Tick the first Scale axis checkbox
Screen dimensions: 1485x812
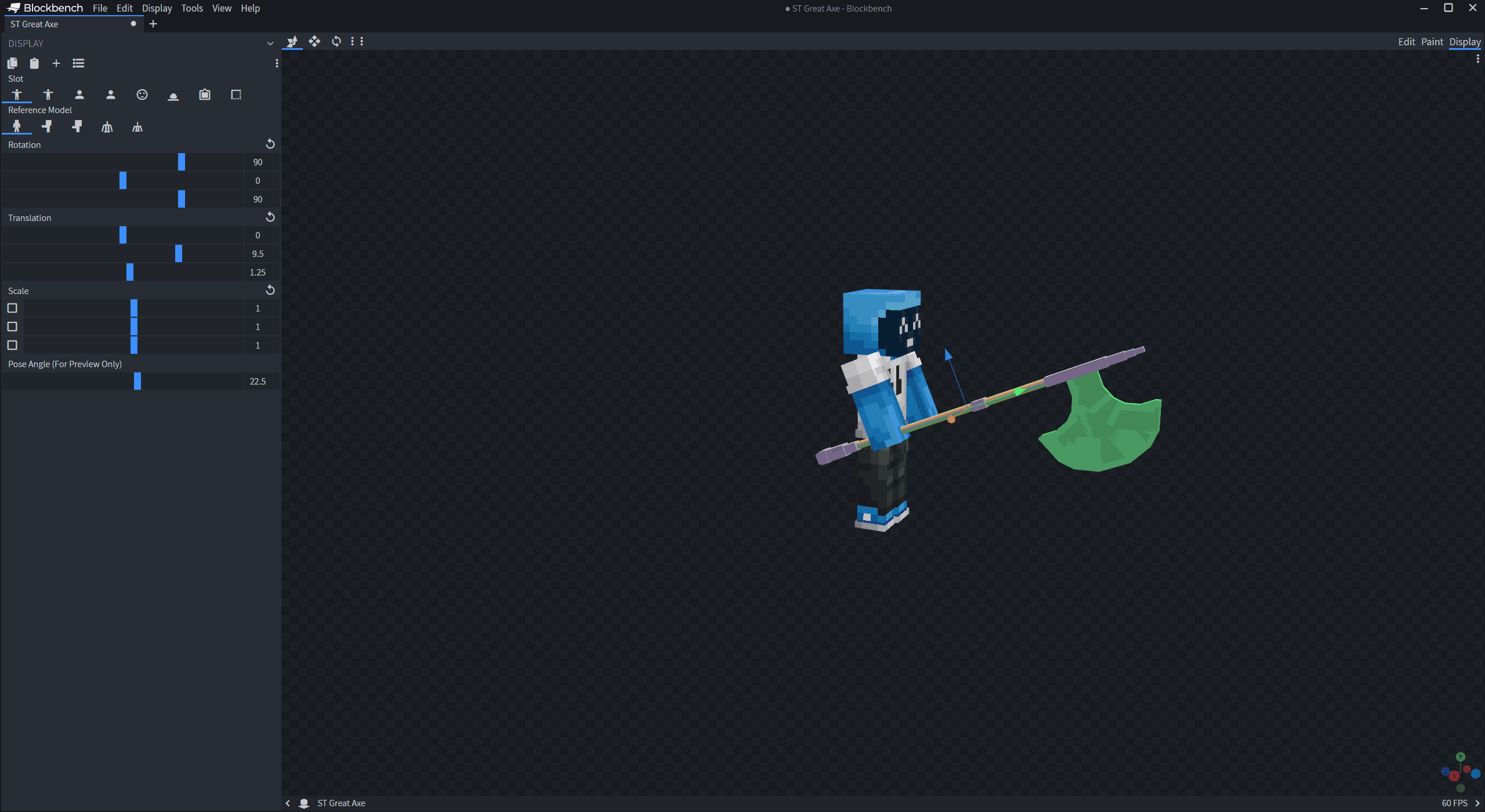tap(12, 308)
